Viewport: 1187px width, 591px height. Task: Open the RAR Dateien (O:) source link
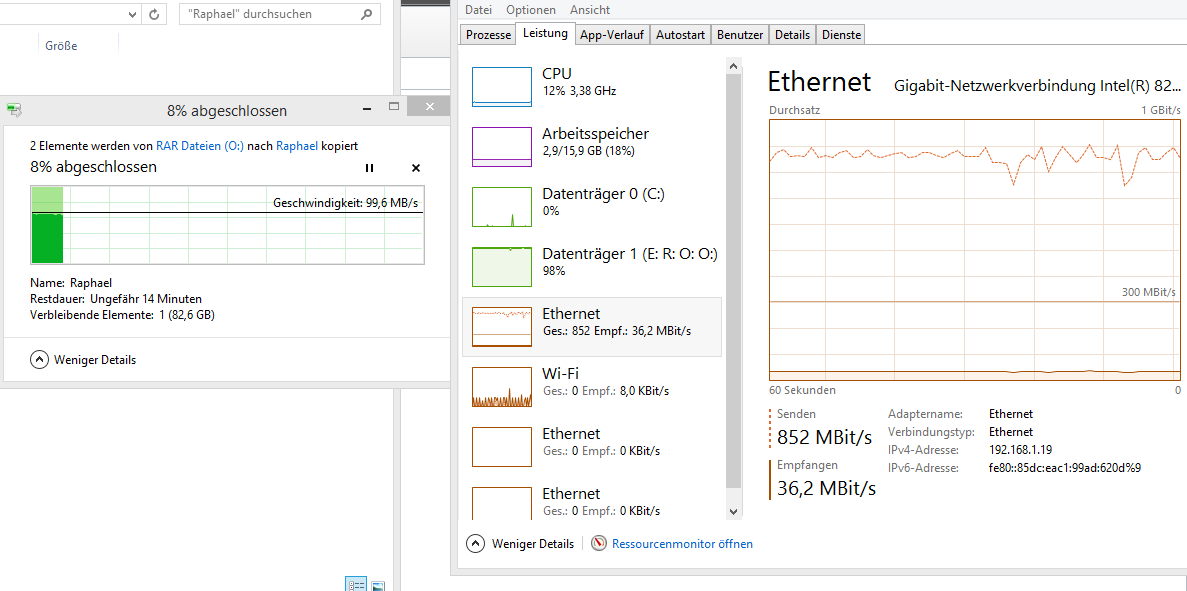(x=199, y=146)
